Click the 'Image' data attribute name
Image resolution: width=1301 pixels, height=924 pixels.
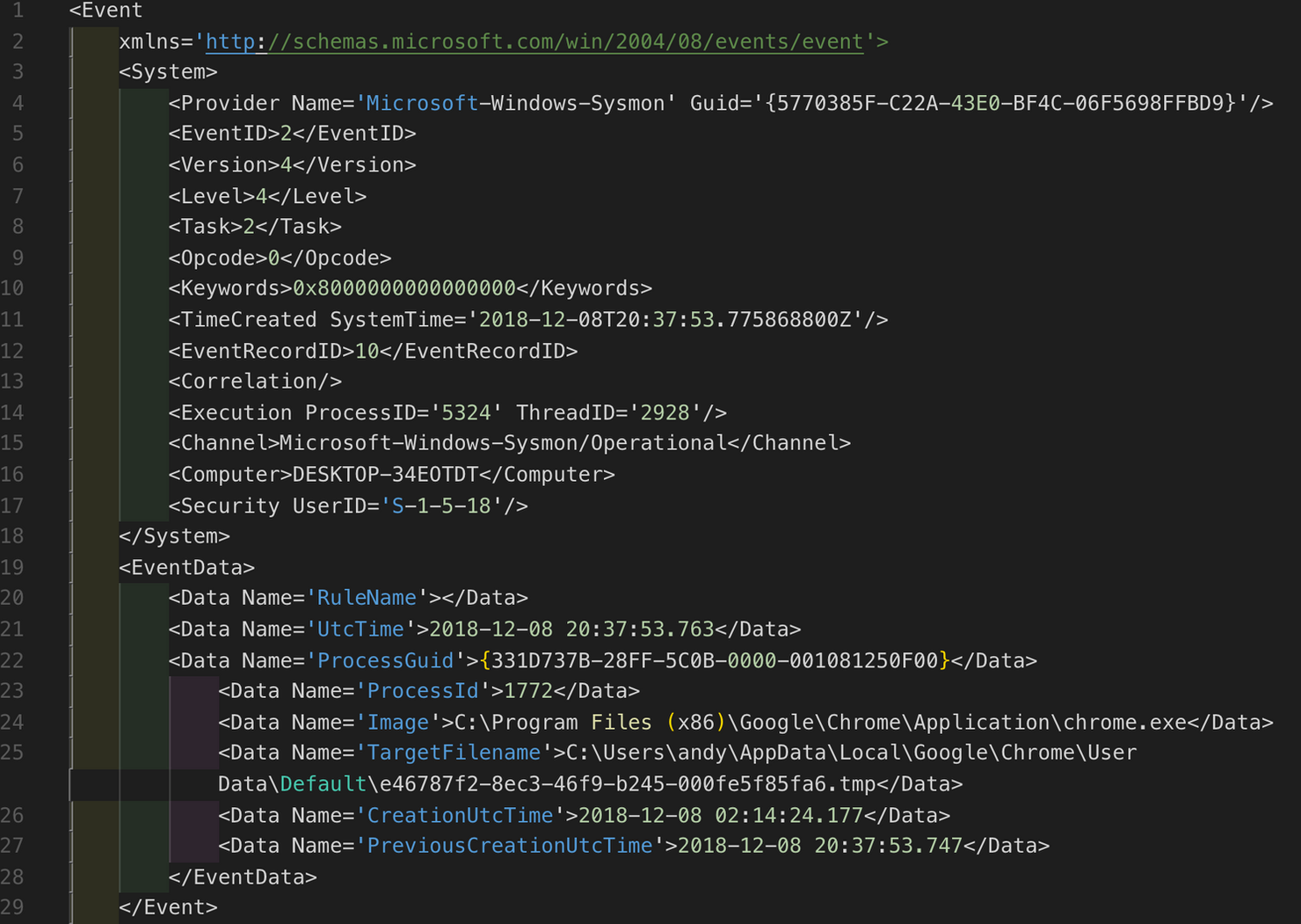tap(397, 722)
